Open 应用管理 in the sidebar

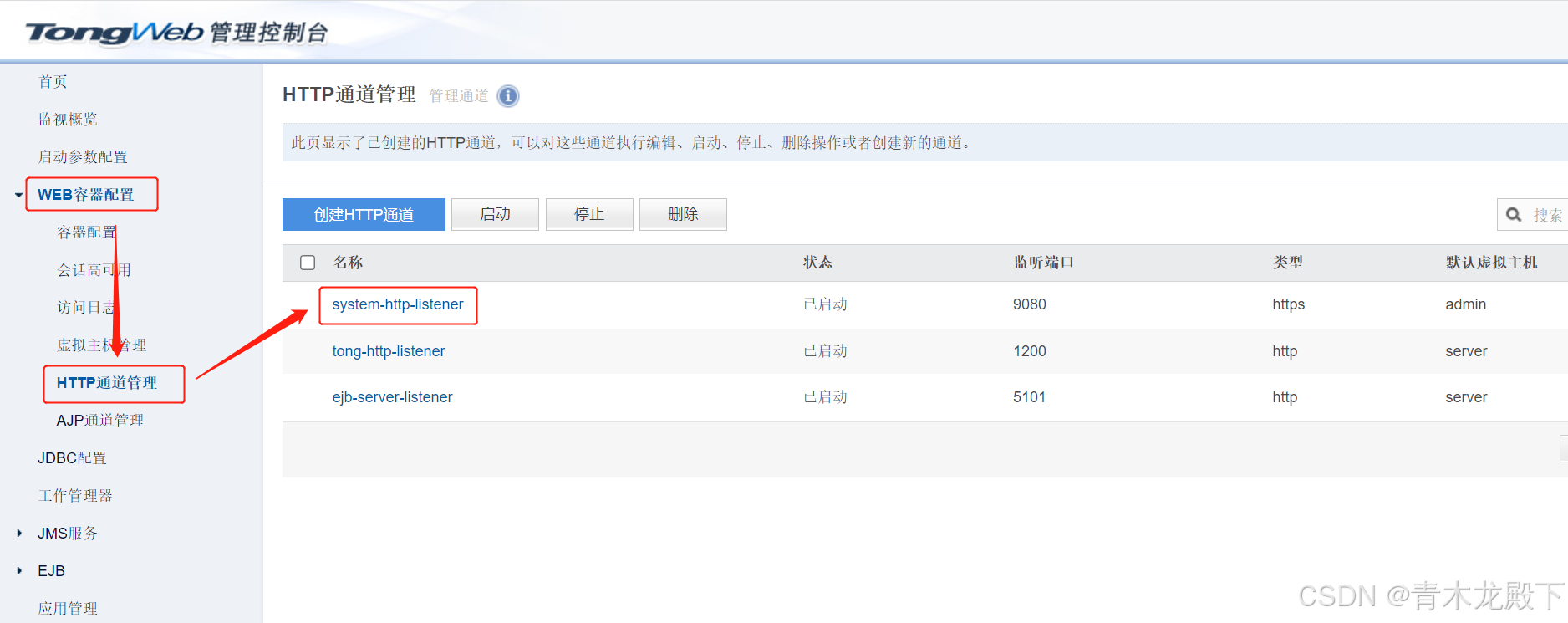pyautogui.click(x=68, y=608)
